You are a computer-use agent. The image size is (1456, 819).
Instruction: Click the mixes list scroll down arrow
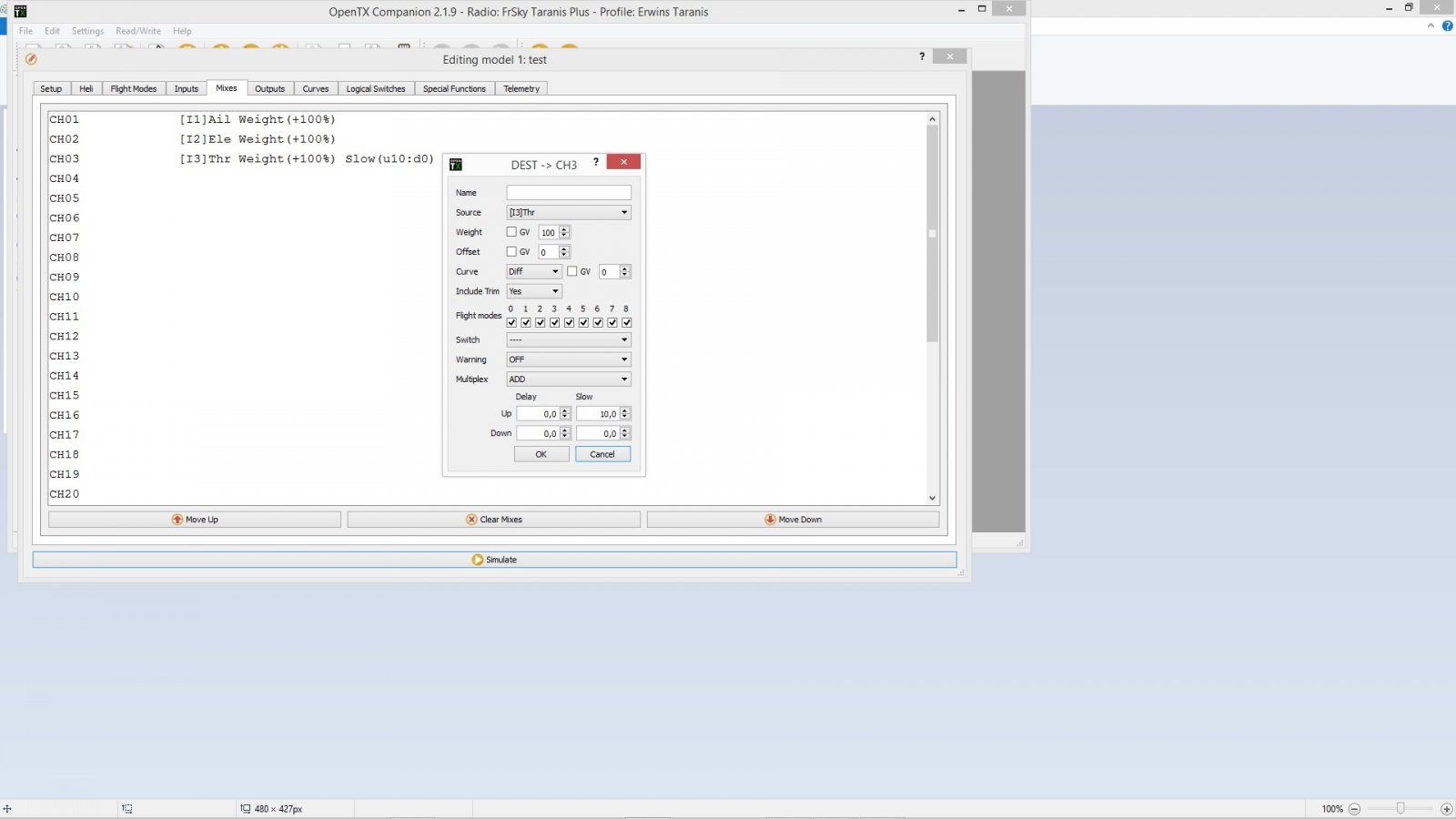coord(932,498)
